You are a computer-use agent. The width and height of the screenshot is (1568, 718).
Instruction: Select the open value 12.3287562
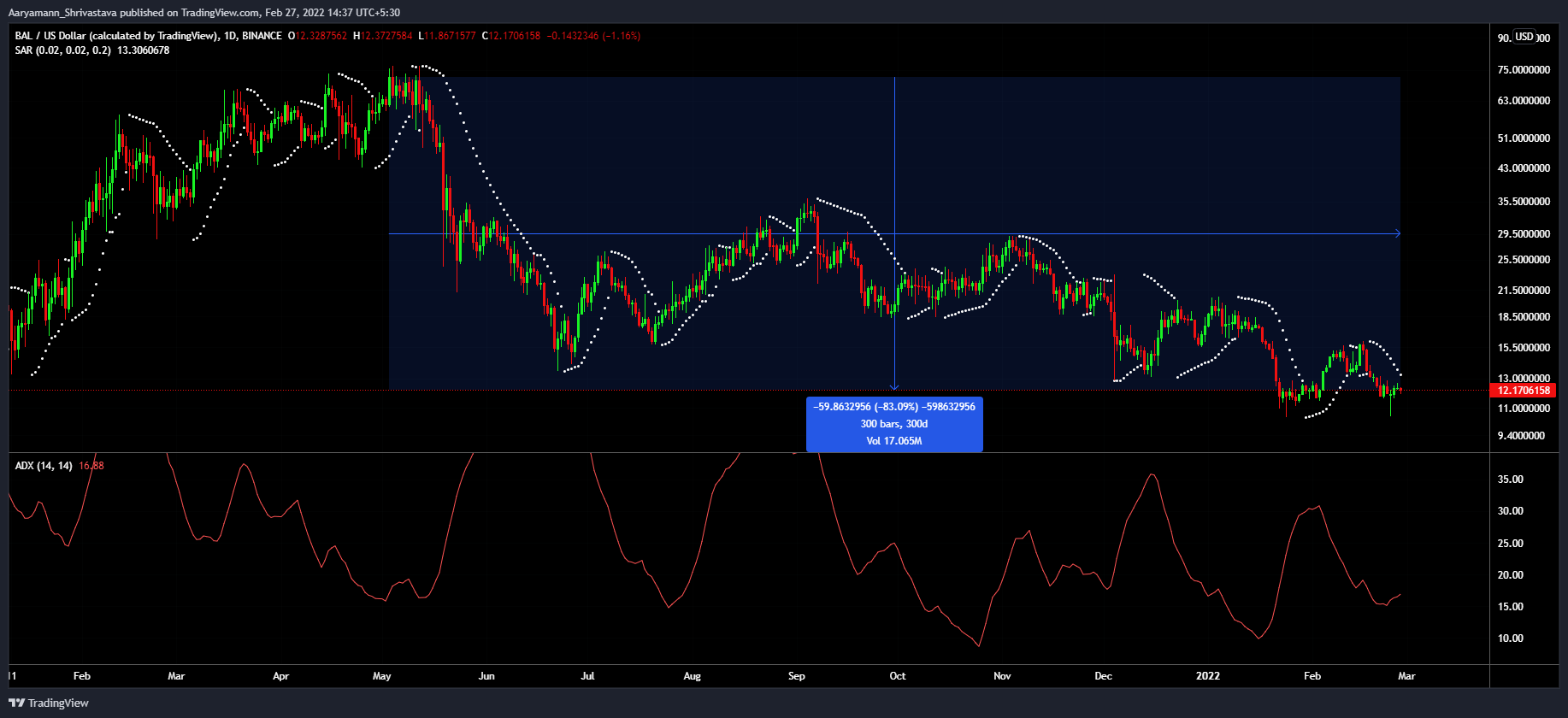pyautogui.click(x=321, y=36)
